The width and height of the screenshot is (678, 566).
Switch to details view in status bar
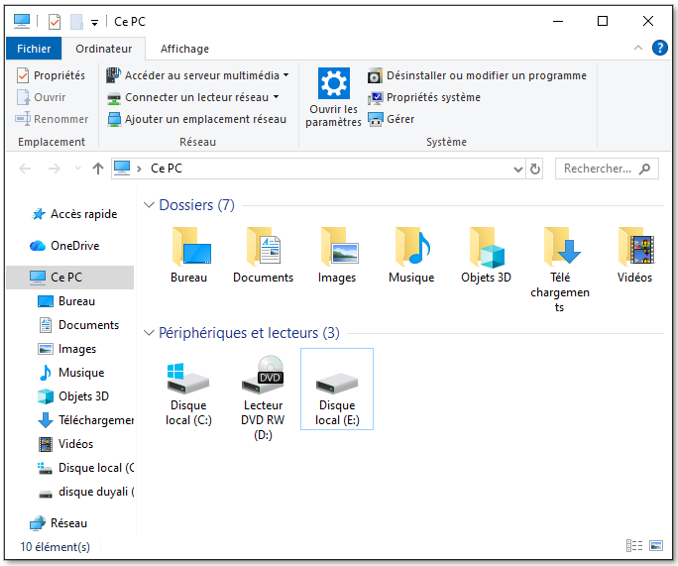point(634,546)
